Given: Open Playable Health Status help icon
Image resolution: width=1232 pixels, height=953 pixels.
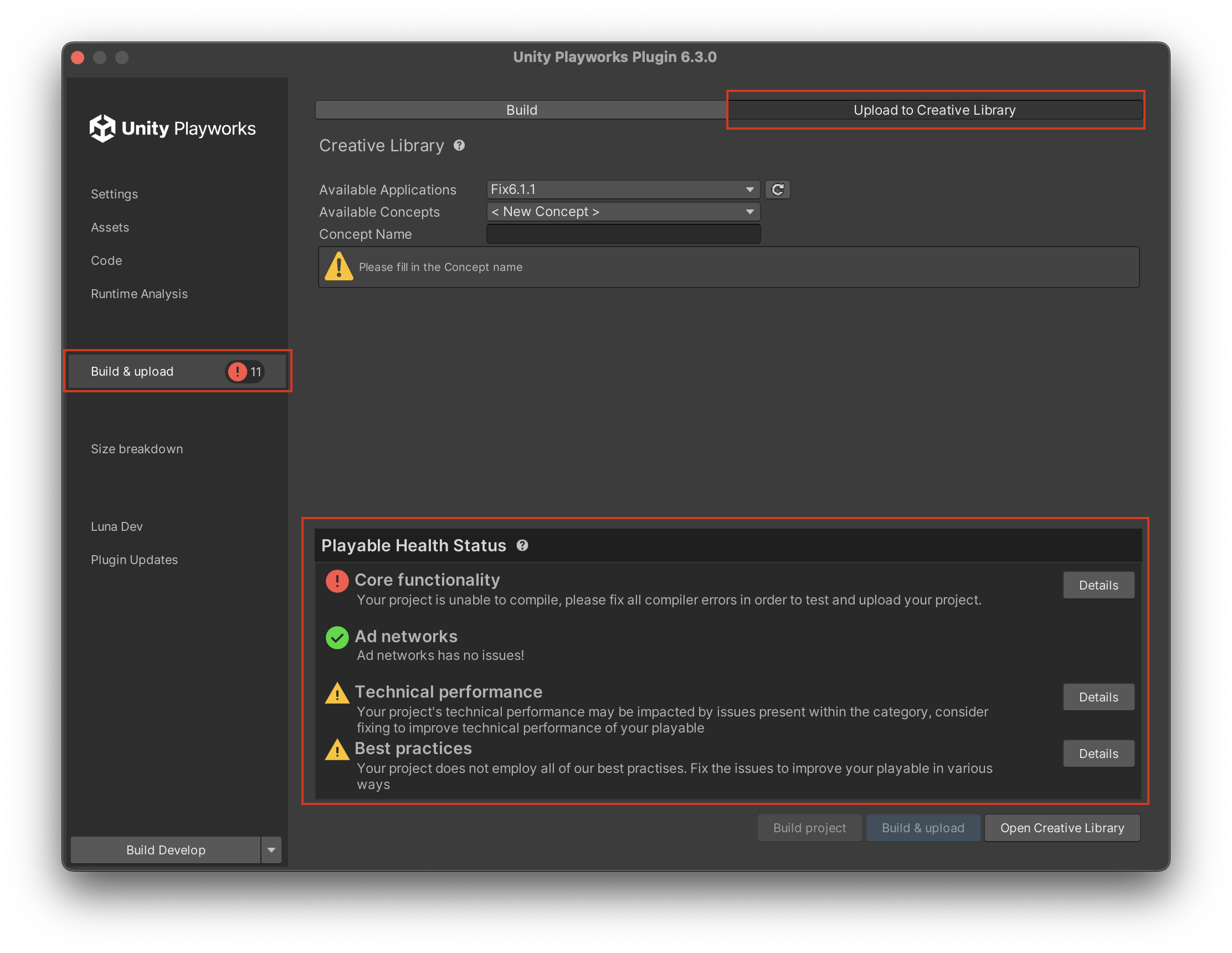Looking at the screenshot, I should pyautogui.click(x=522, y=545).
